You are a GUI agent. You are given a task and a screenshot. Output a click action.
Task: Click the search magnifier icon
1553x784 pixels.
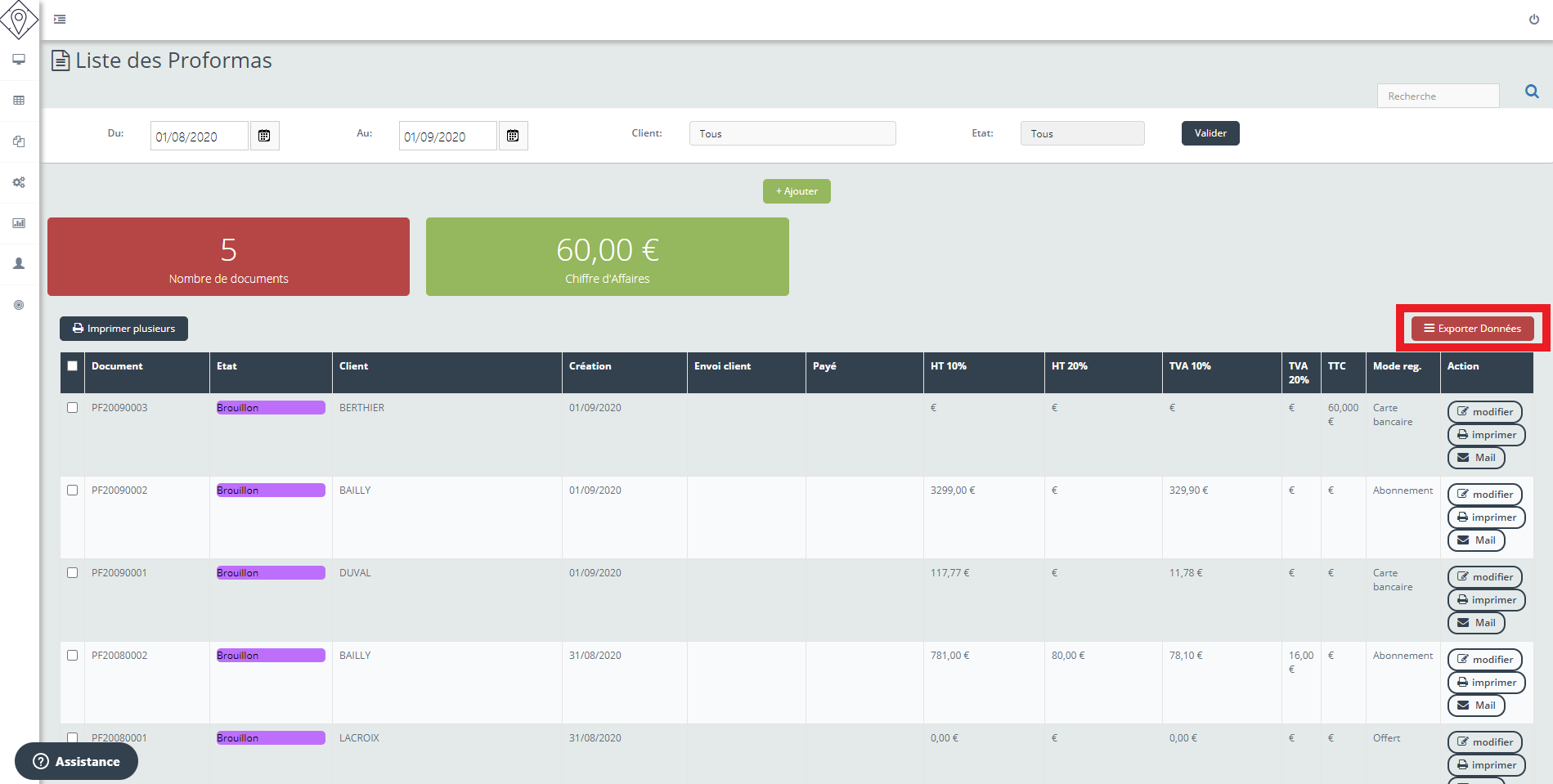click(x=1531, y=92)
